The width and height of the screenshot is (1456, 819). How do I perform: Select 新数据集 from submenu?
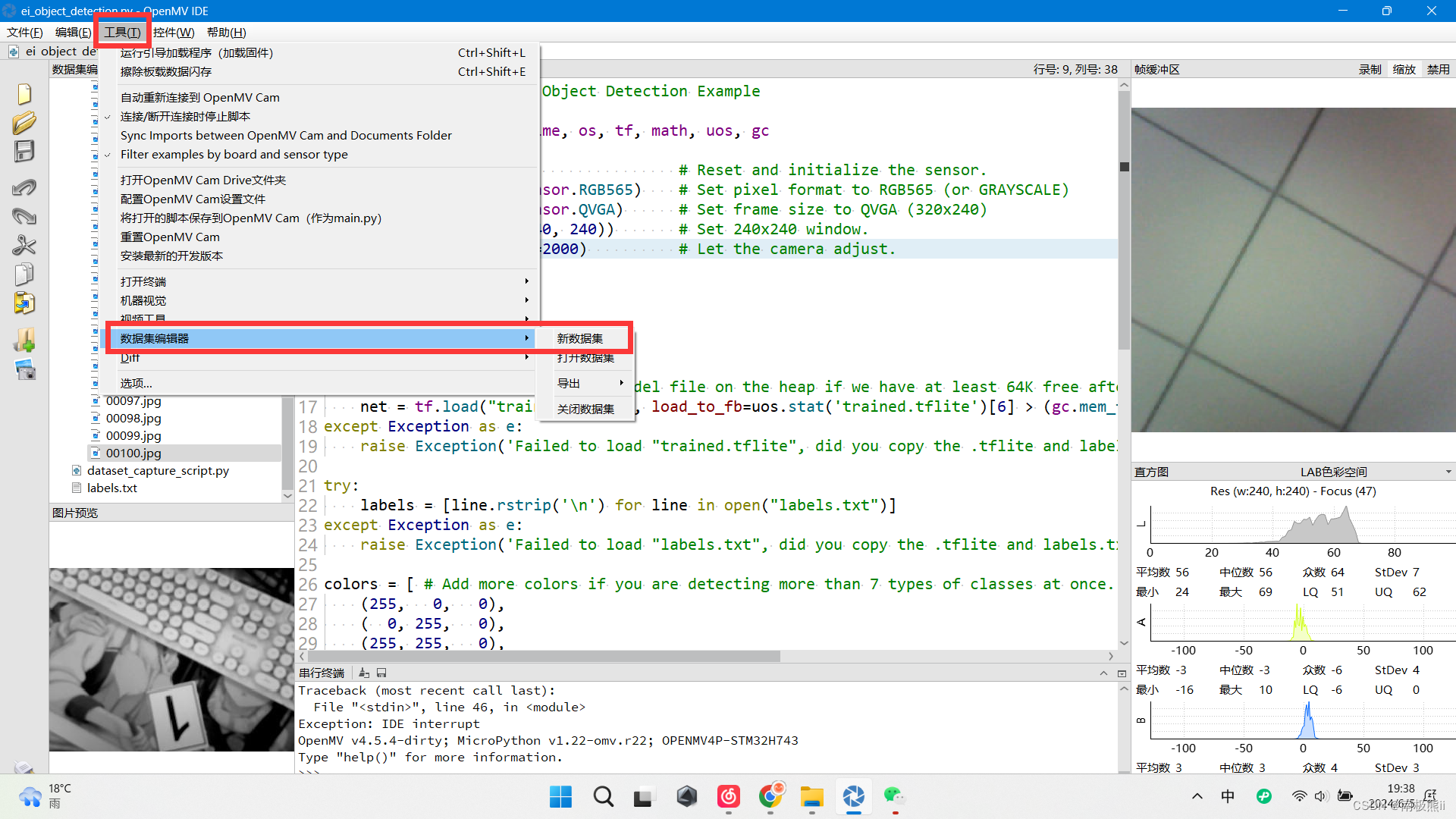tap(580, 338)
